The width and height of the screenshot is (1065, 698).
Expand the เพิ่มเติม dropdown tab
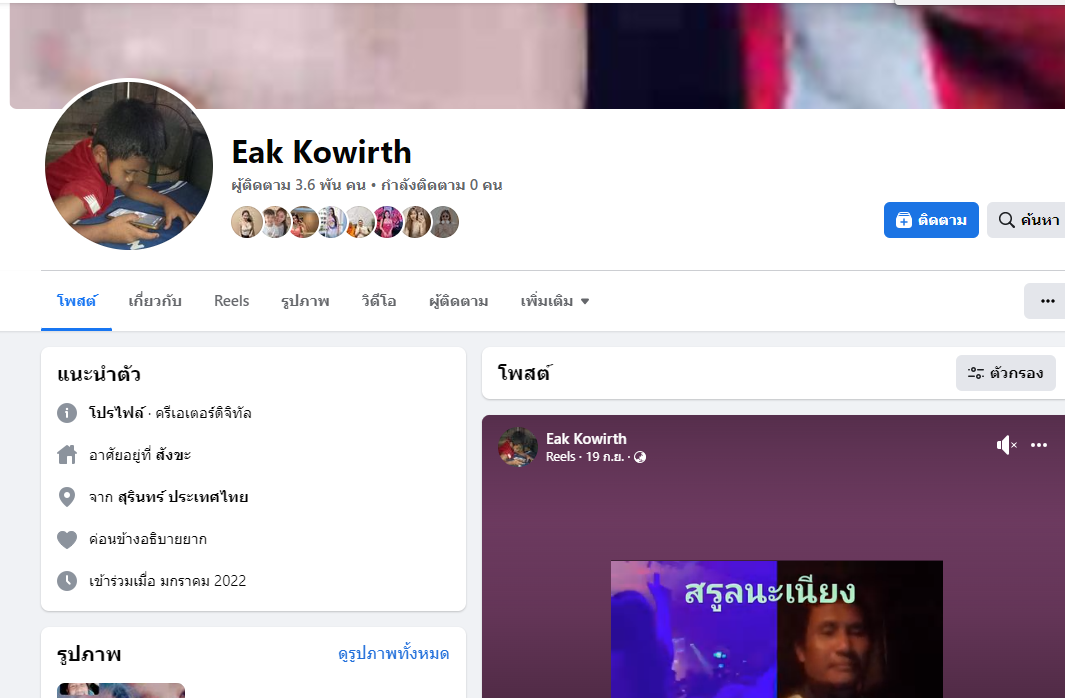(554, 301)
